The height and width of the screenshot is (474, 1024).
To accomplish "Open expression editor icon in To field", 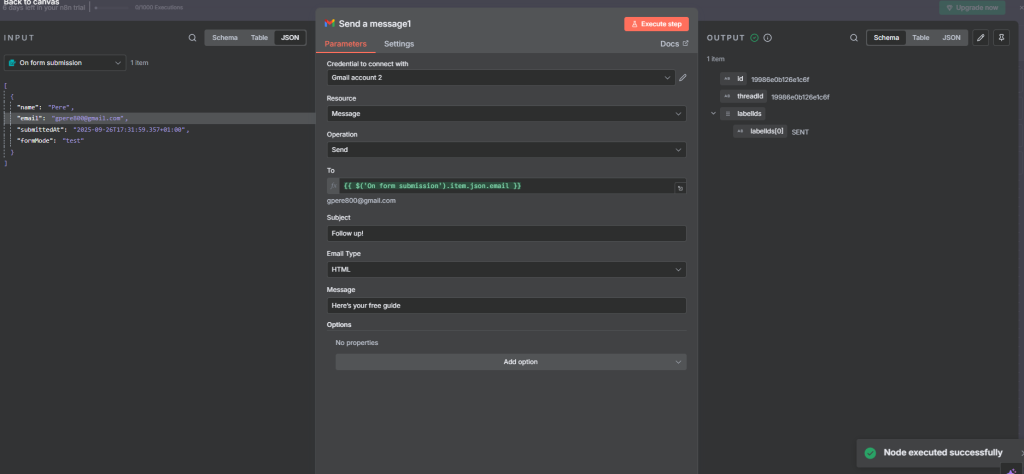I will click(680, 187).
